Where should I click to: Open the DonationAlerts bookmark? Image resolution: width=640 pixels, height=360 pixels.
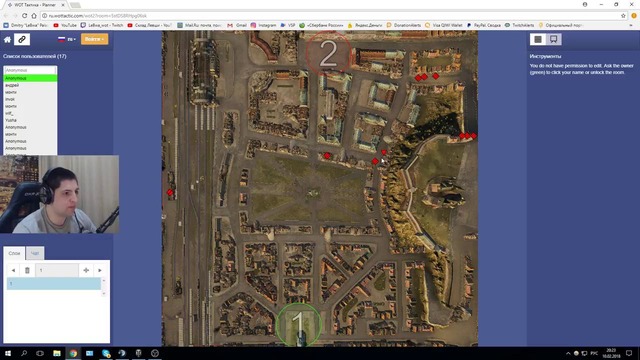pyautogui.click(x=403, y=25)
